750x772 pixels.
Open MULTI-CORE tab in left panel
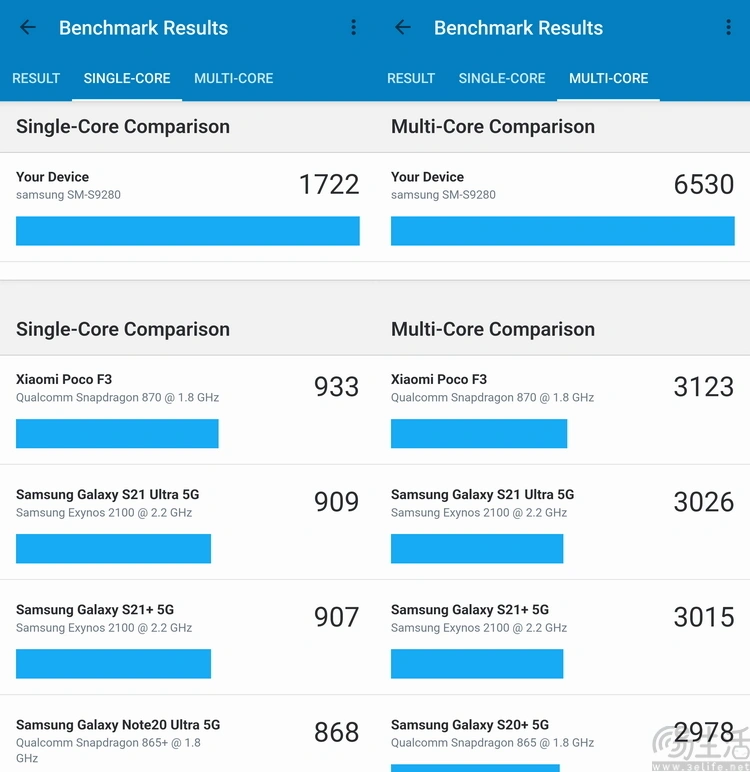pos(234,78)
